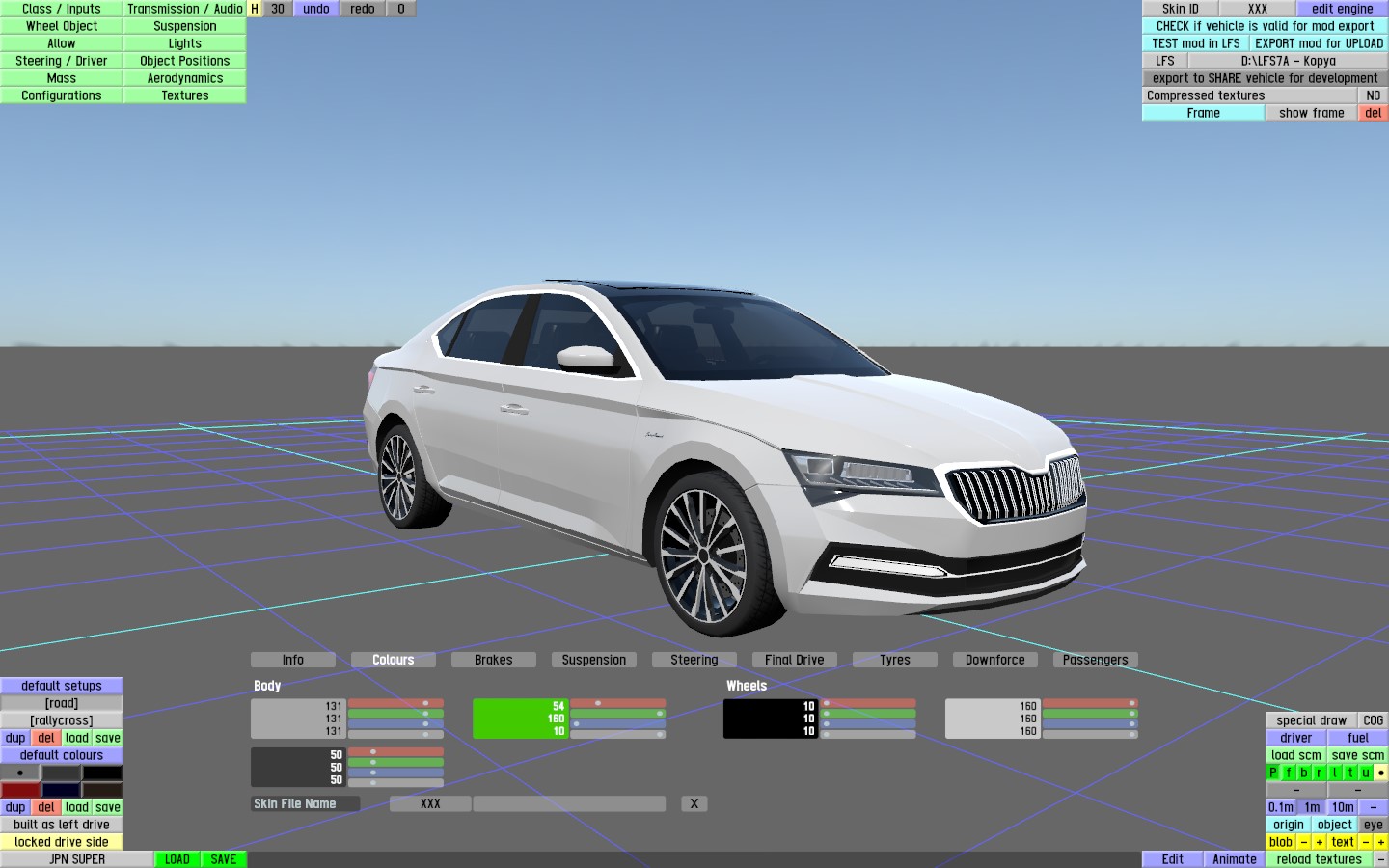The image size is (1389, 868).
Task: Delete frame with the red del button
Action: tap(1374, 113)
